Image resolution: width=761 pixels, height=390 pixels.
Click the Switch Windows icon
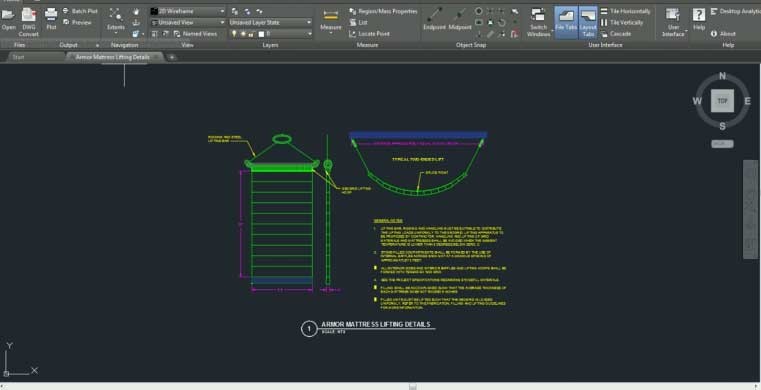tap(538, 15)
